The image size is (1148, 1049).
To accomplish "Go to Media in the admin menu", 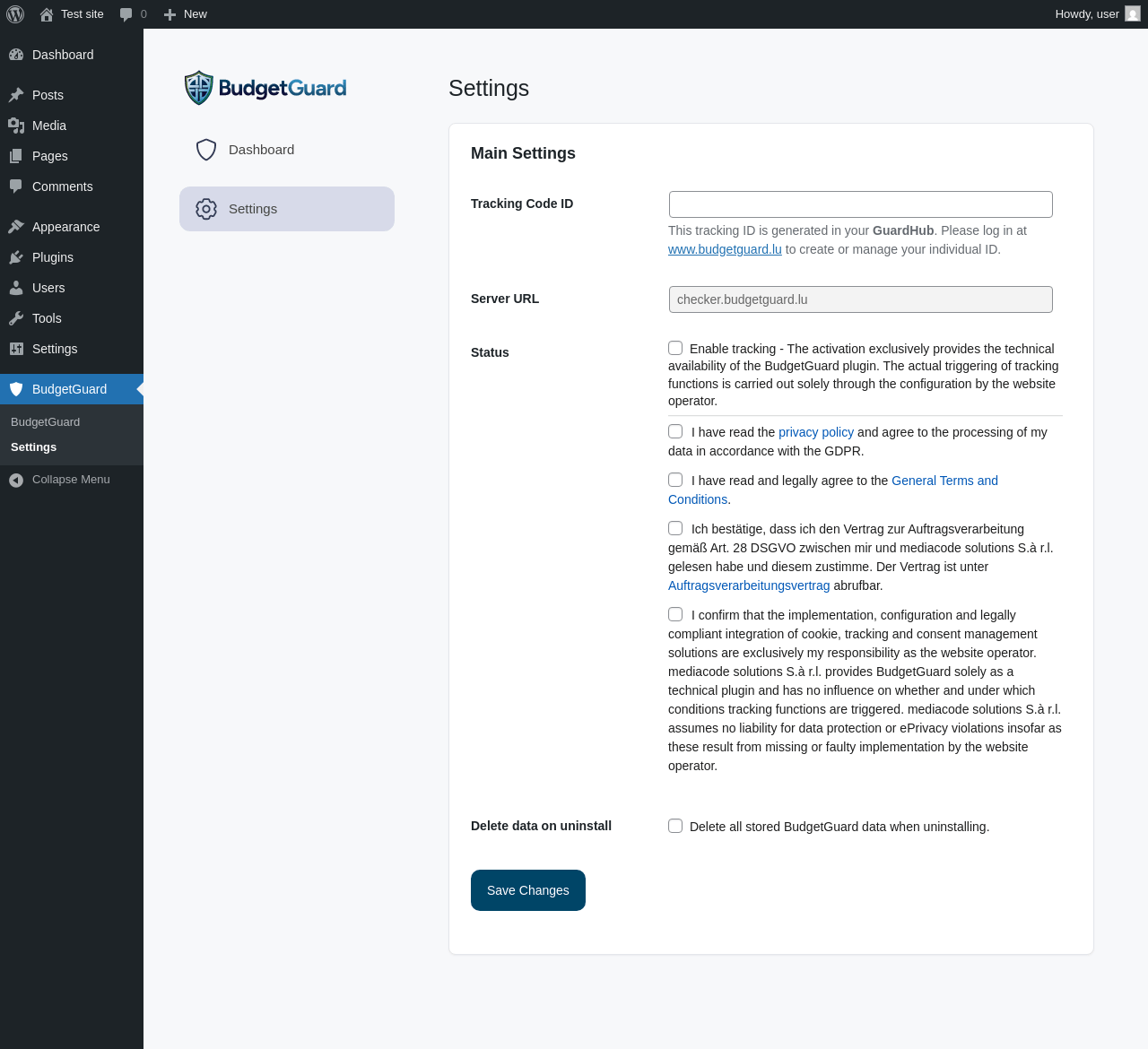I will coord(72,126).
